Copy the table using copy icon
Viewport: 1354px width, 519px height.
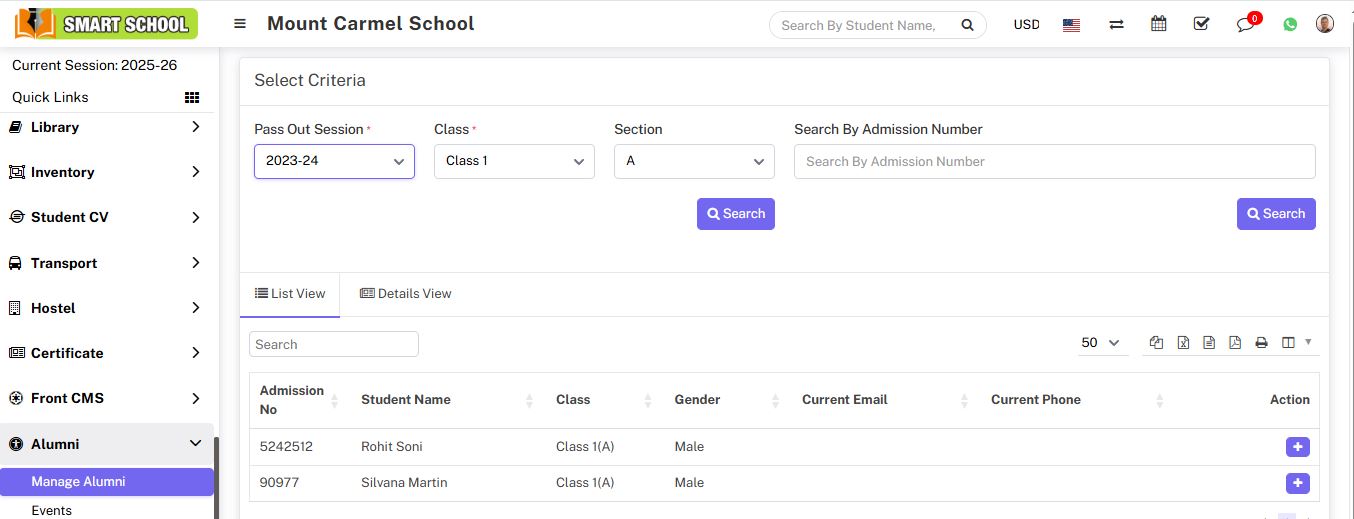pyautogui.click(x=1157, y=342)
